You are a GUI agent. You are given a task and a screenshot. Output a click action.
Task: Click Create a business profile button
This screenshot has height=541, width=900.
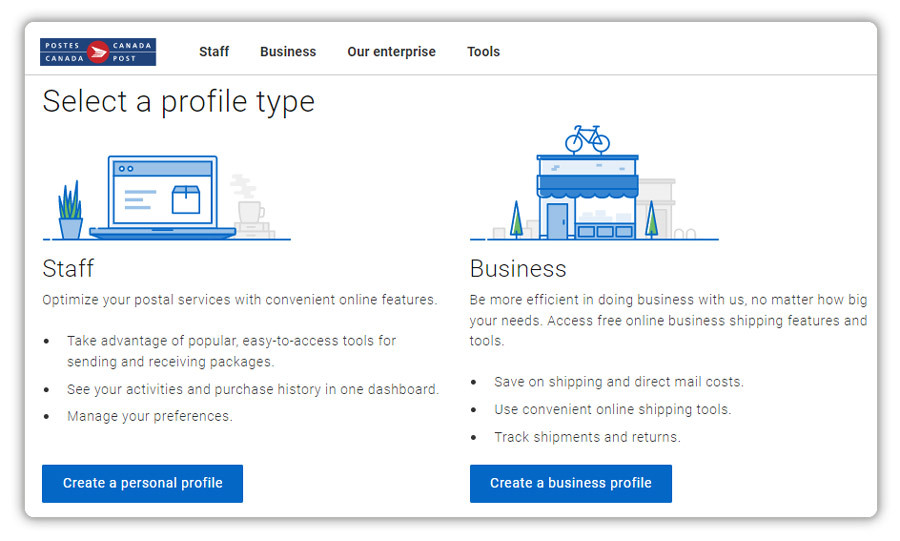click(x=571, y=483)
